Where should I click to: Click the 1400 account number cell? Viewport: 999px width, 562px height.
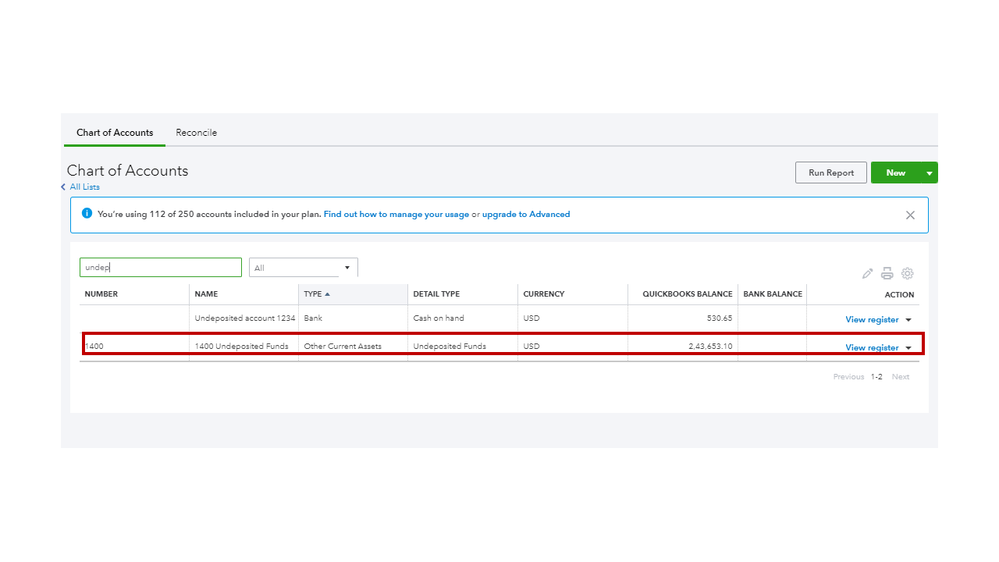click(94, 346)
